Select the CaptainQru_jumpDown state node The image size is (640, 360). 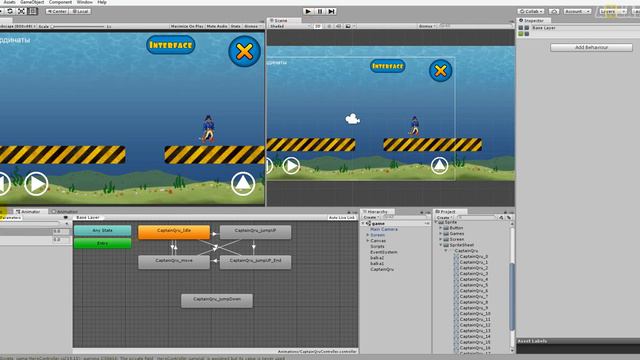click(217, 300)
